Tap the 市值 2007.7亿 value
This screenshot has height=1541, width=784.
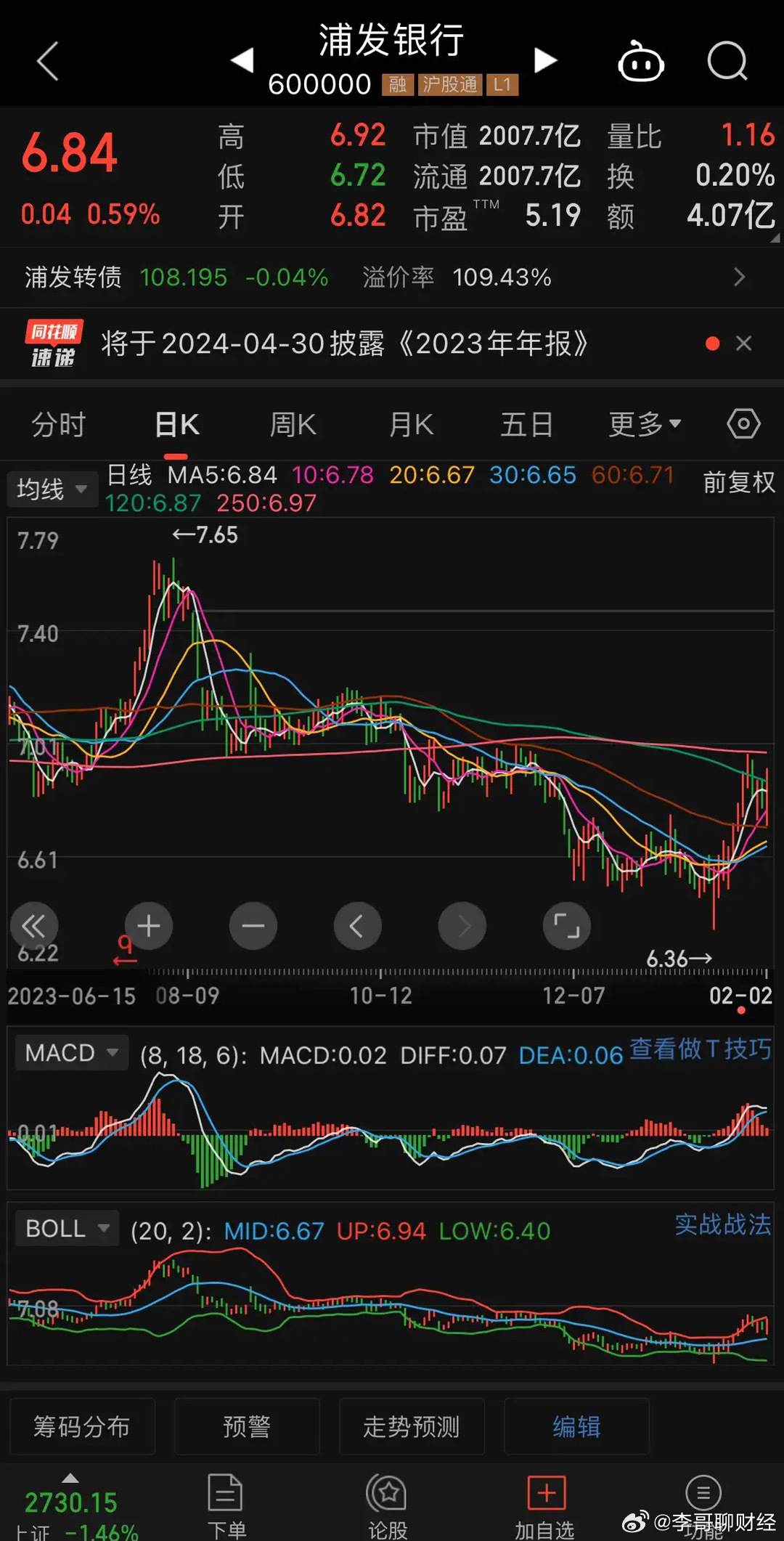point(529,136)
